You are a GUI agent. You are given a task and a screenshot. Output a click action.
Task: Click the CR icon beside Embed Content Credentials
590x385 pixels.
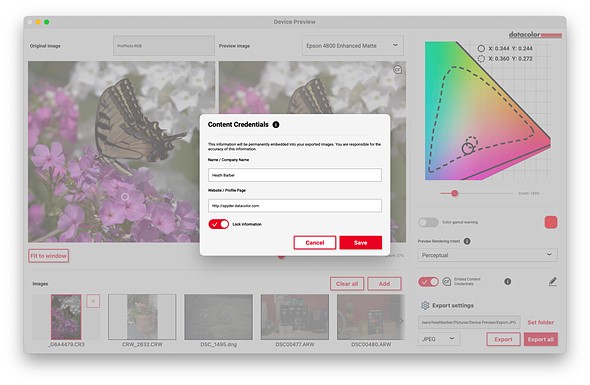coord(447,282)
